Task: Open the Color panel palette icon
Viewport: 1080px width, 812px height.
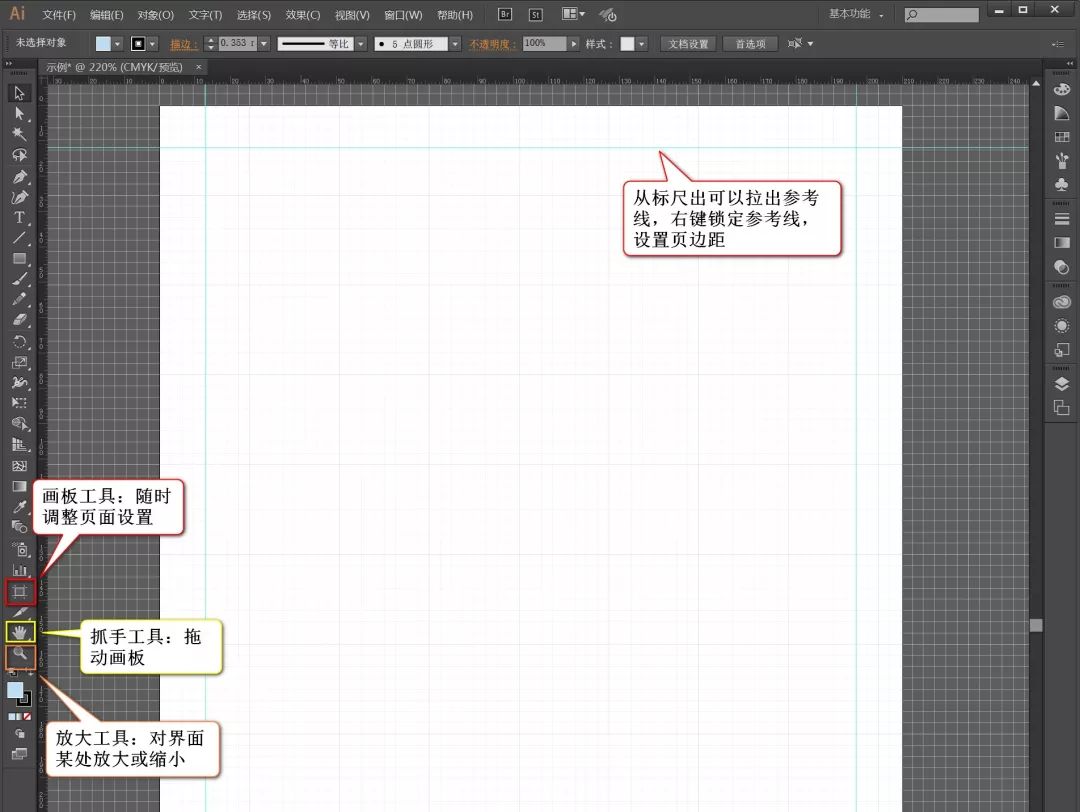Action: 1061,90
